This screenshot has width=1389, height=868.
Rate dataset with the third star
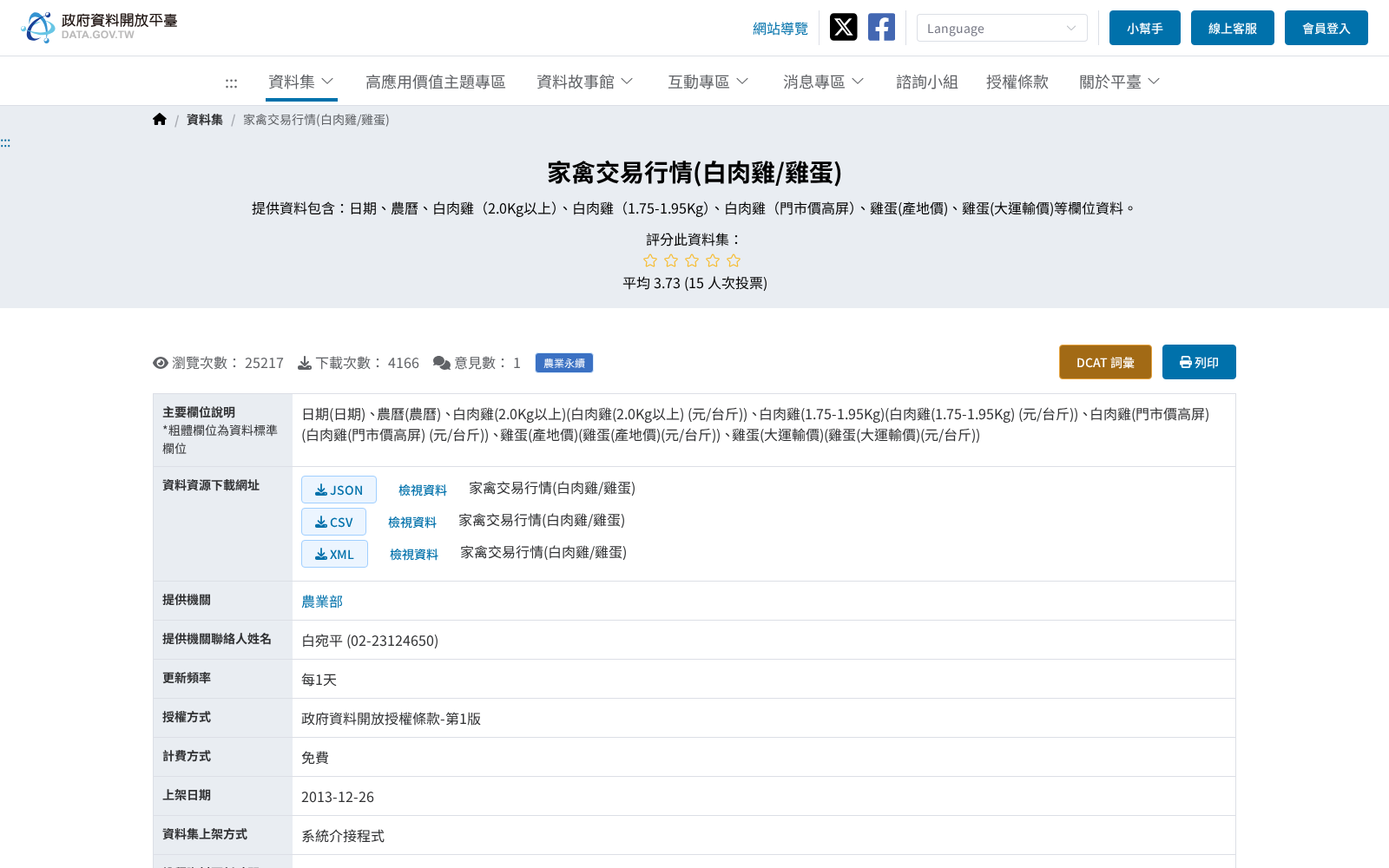pos(692,260)
